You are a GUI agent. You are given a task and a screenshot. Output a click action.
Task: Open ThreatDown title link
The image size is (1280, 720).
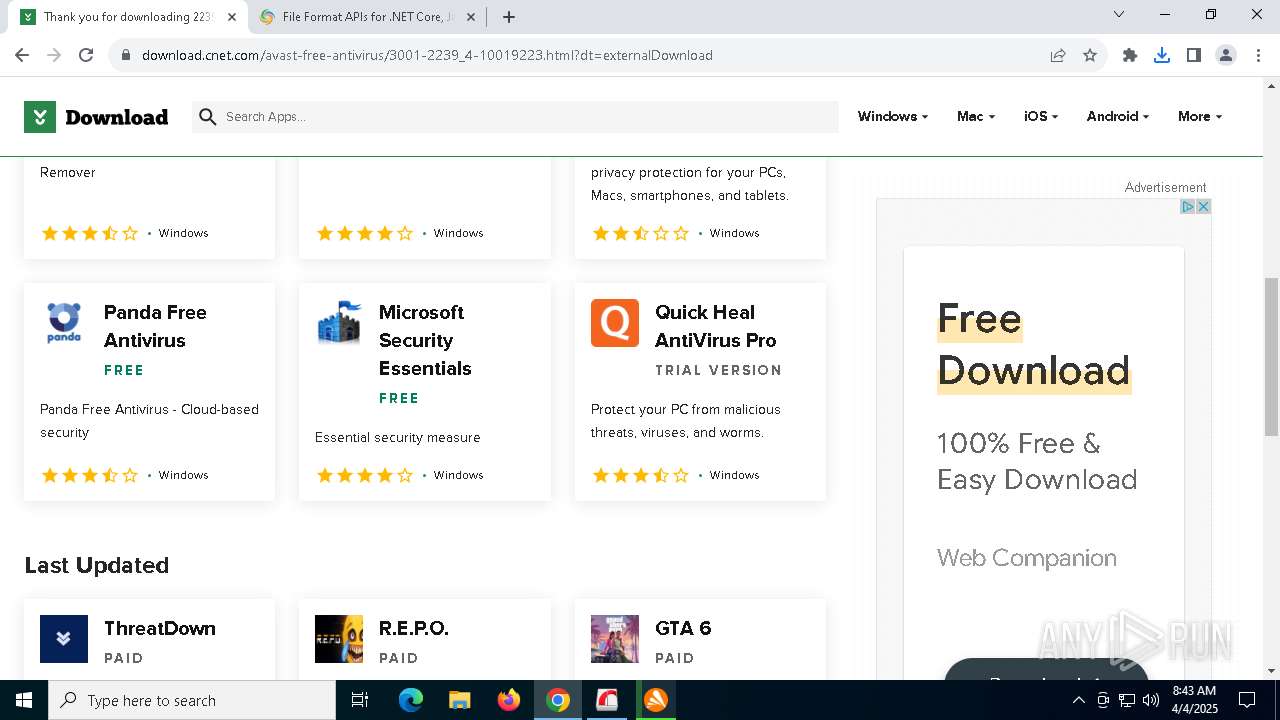(x=160, y=628)
